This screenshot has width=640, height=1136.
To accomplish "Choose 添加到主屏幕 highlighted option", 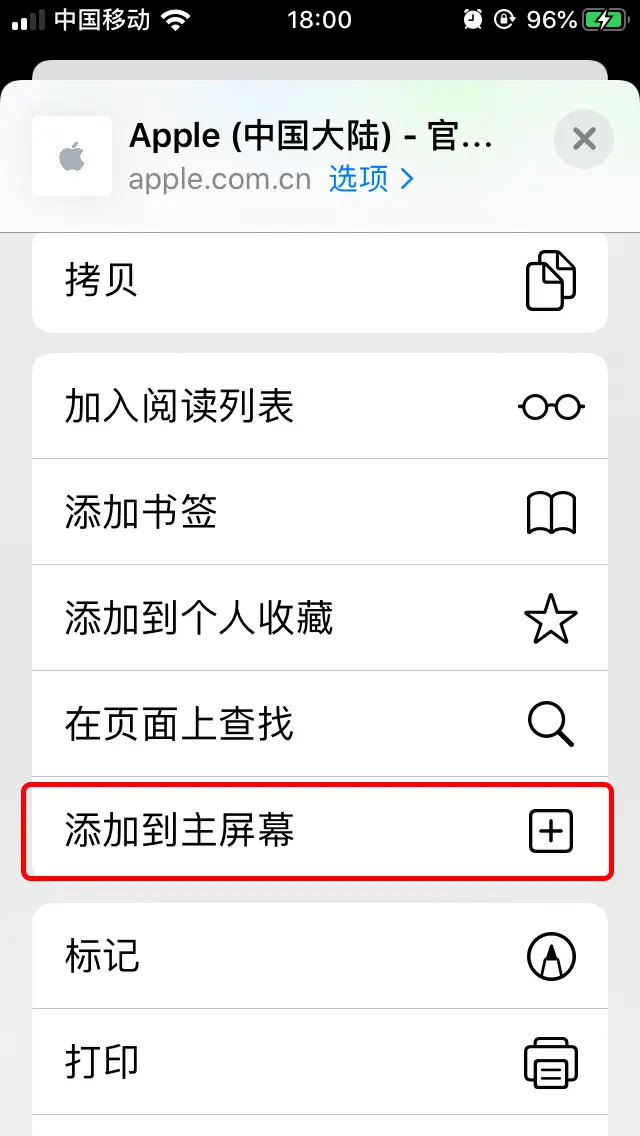I will tap(320, 831).
